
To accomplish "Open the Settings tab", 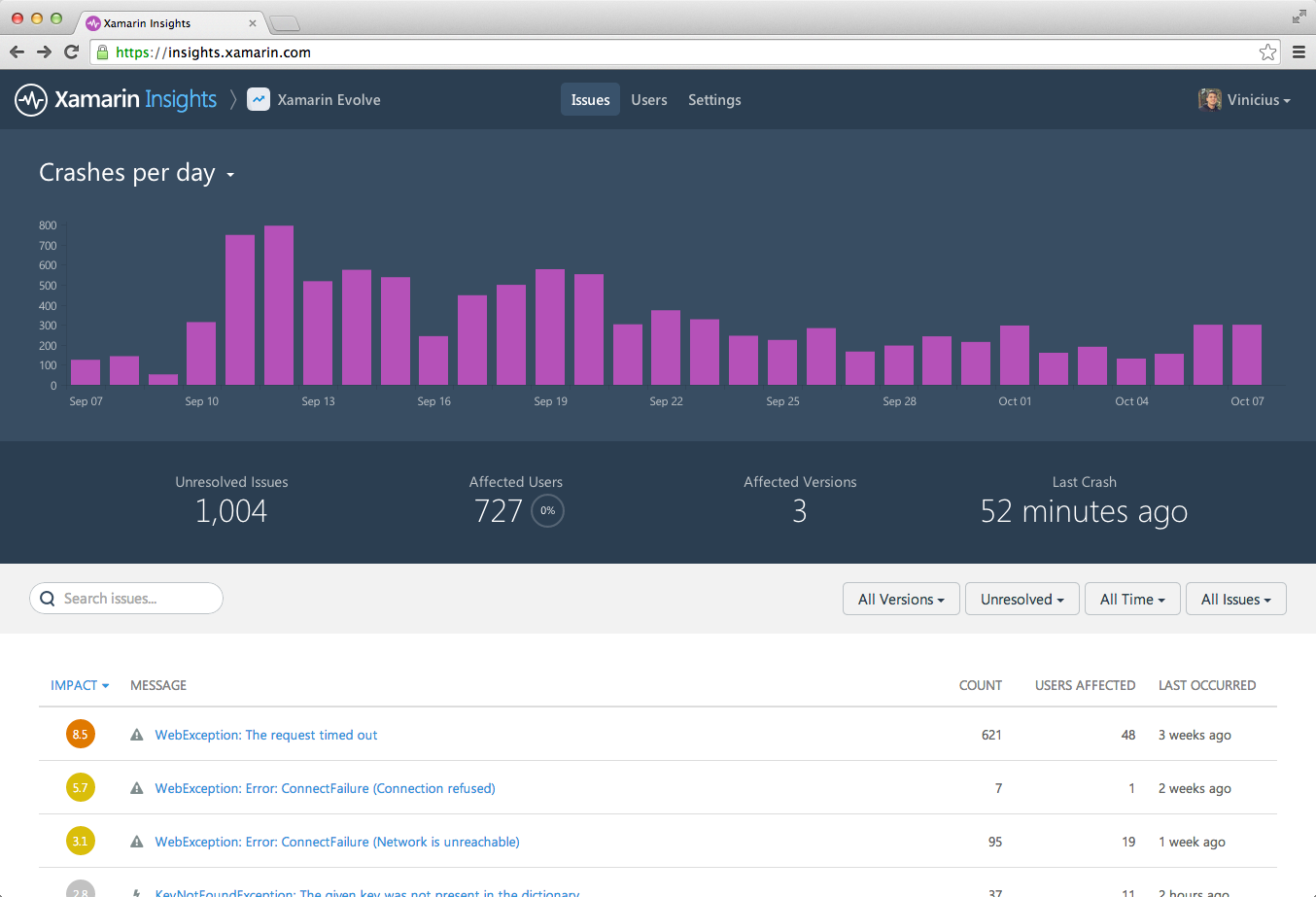I will pos(714,99).
